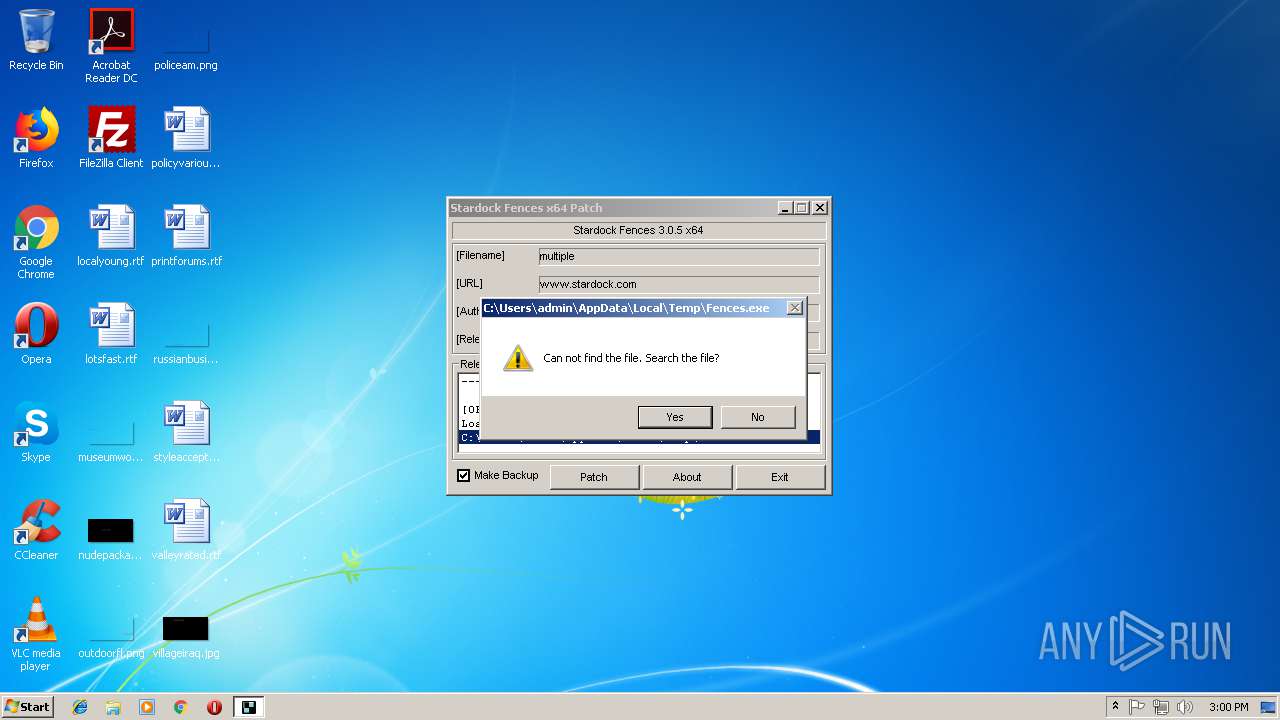Click Chrome icon in taskbar
Screen dimensions: 1280x720
(180, 707)
